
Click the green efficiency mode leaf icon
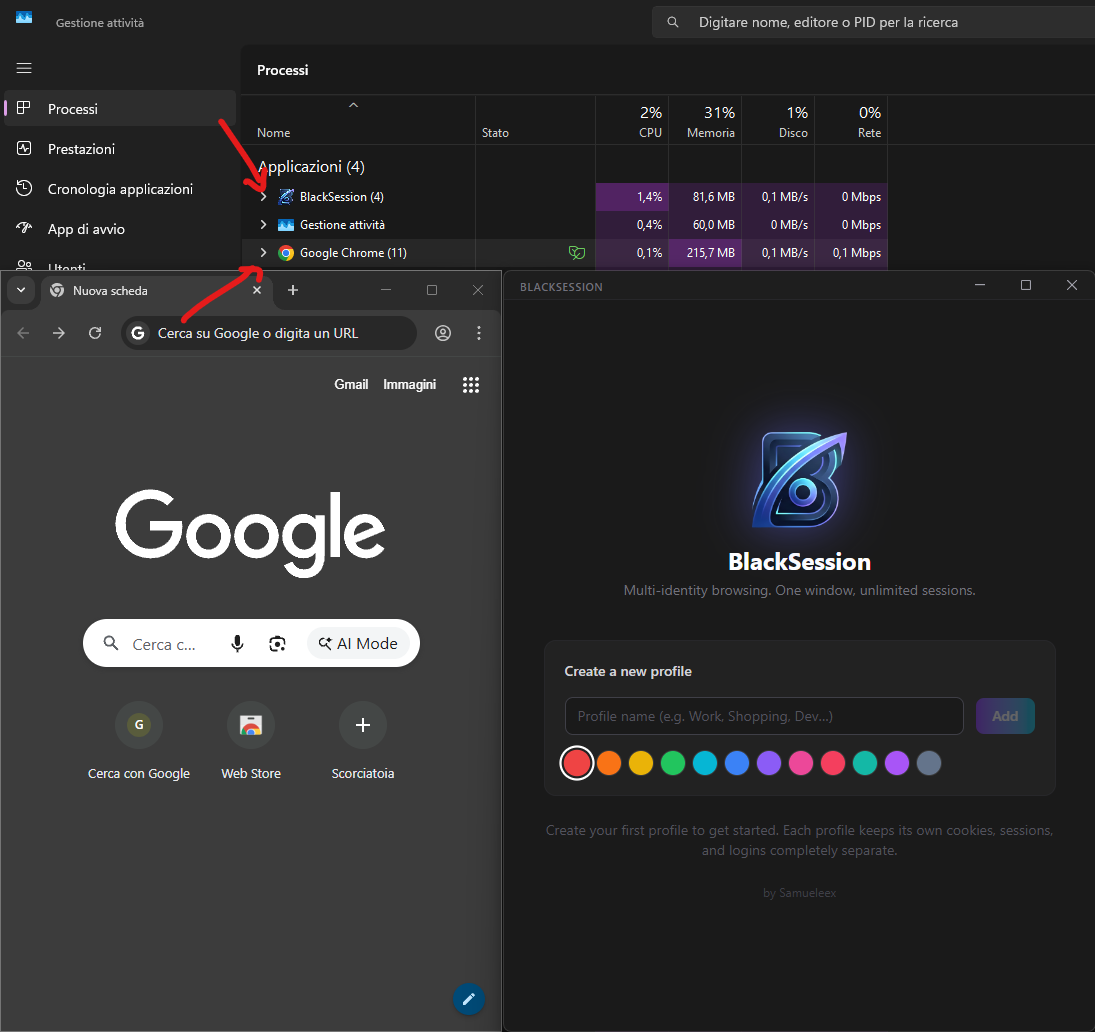(577, 253)
